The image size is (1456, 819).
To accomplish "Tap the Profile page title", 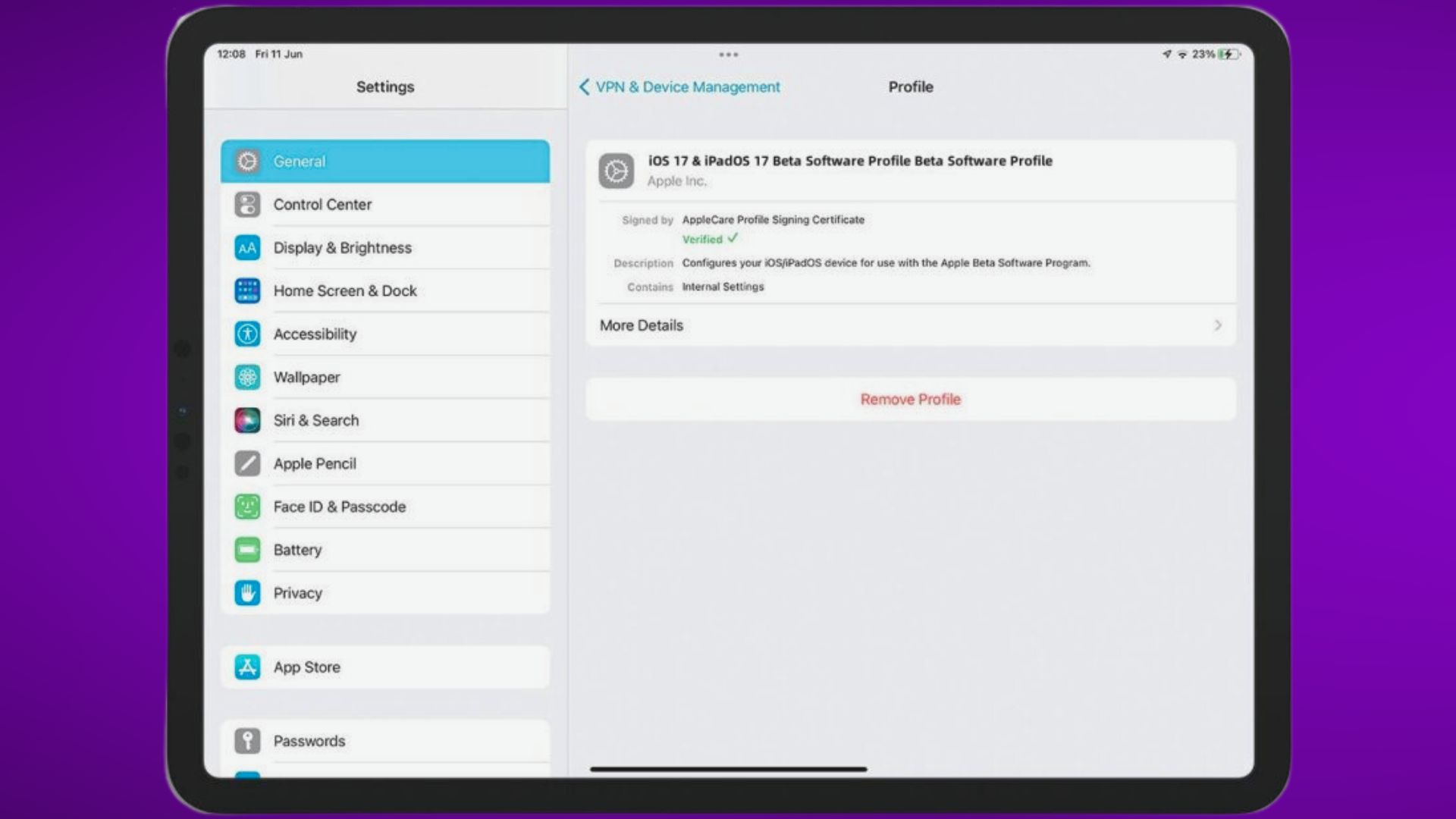I will pos(911,87).
